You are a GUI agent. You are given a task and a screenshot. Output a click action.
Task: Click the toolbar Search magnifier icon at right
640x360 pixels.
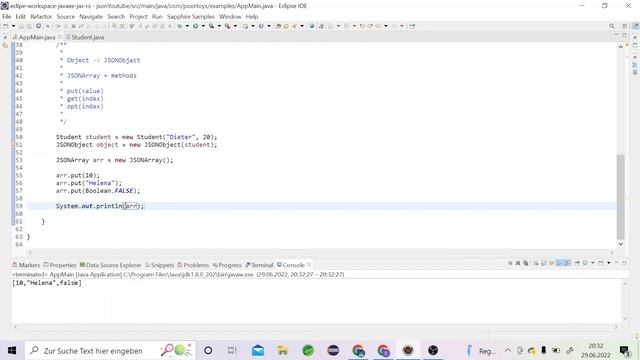tap(612, 26)
